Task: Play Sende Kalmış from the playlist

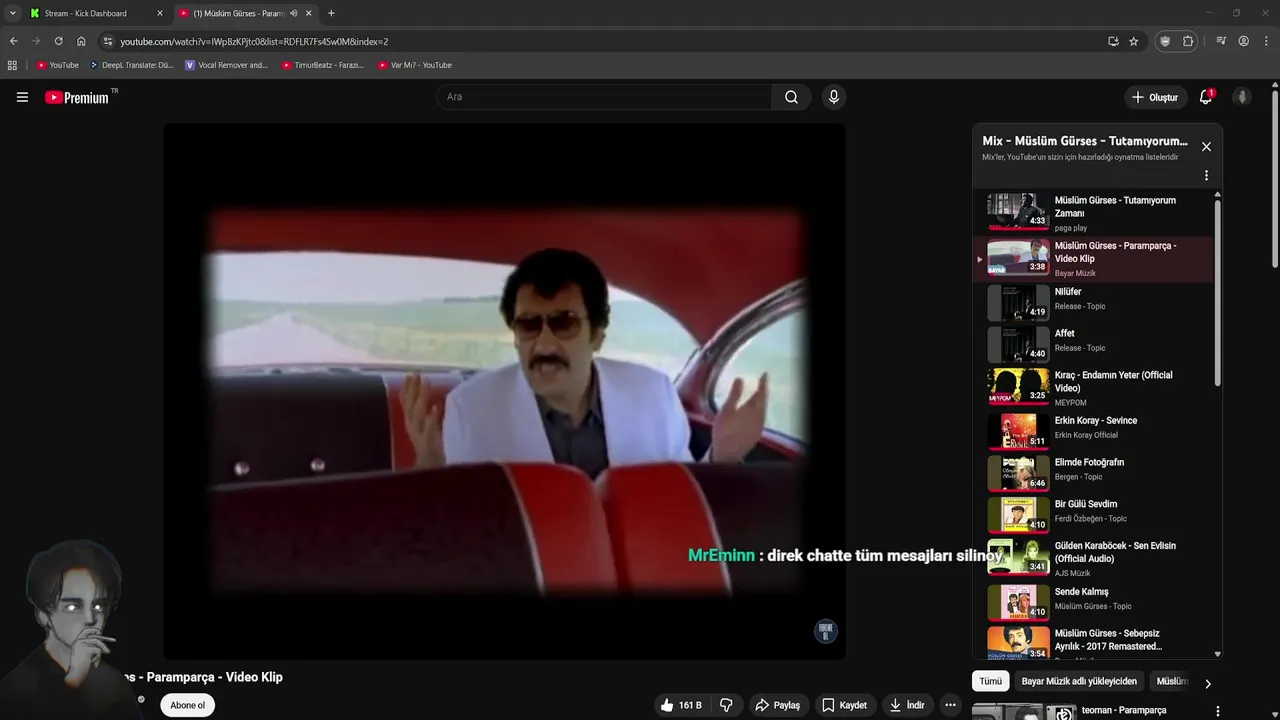Action: [x=1095, y=602]
